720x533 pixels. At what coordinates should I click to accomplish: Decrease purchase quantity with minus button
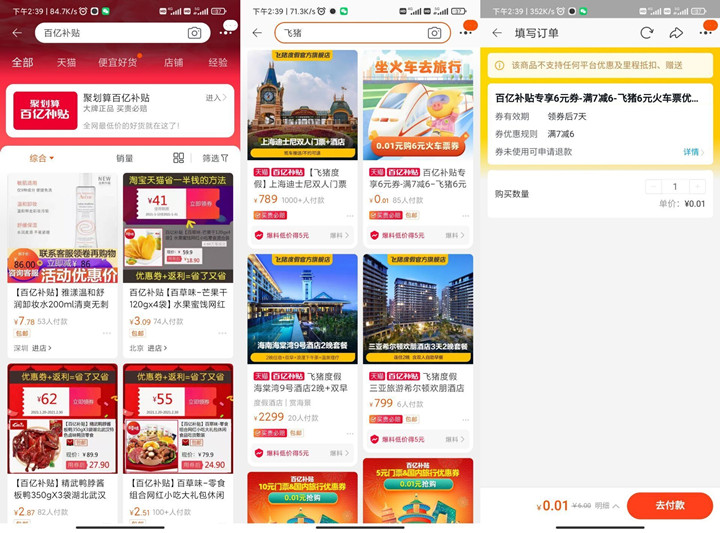pyautogui.click(x=653, y=186)
